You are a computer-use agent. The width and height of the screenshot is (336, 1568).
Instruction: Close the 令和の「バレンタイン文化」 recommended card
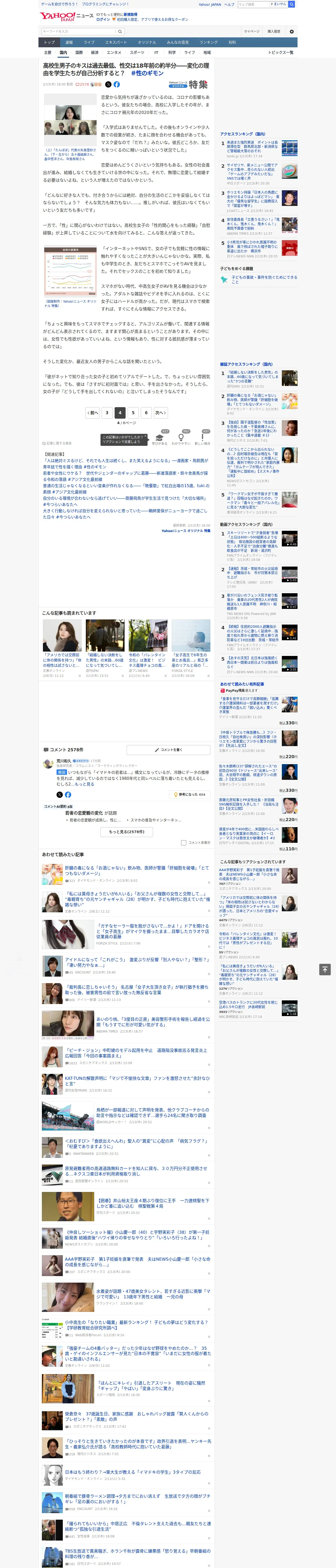click(166, 676)
